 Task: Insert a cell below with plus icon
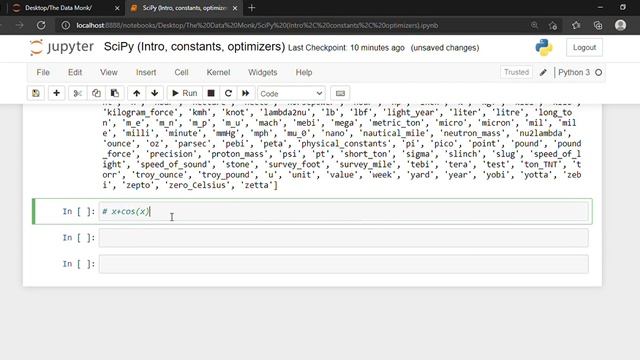click(x=56, y=93)
